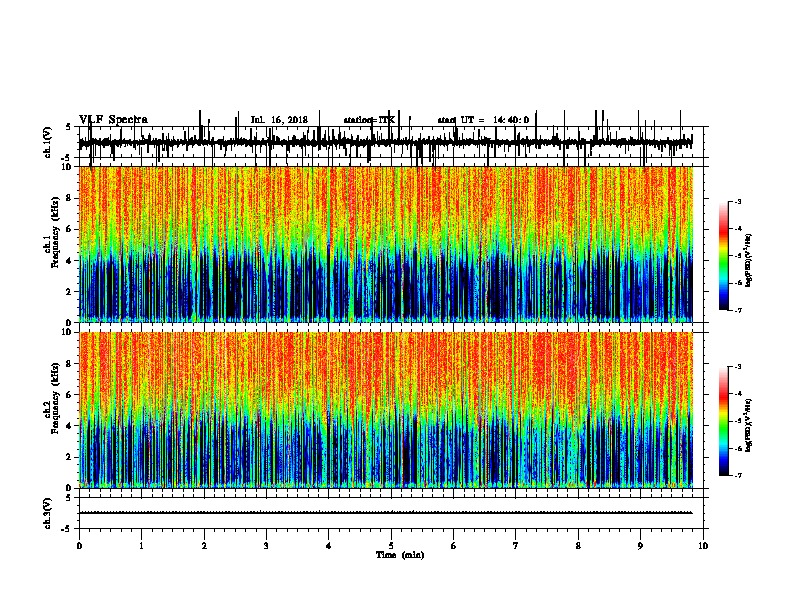Click the ch.2 color bar log(PSD) unit label

(x=749, y=425)
